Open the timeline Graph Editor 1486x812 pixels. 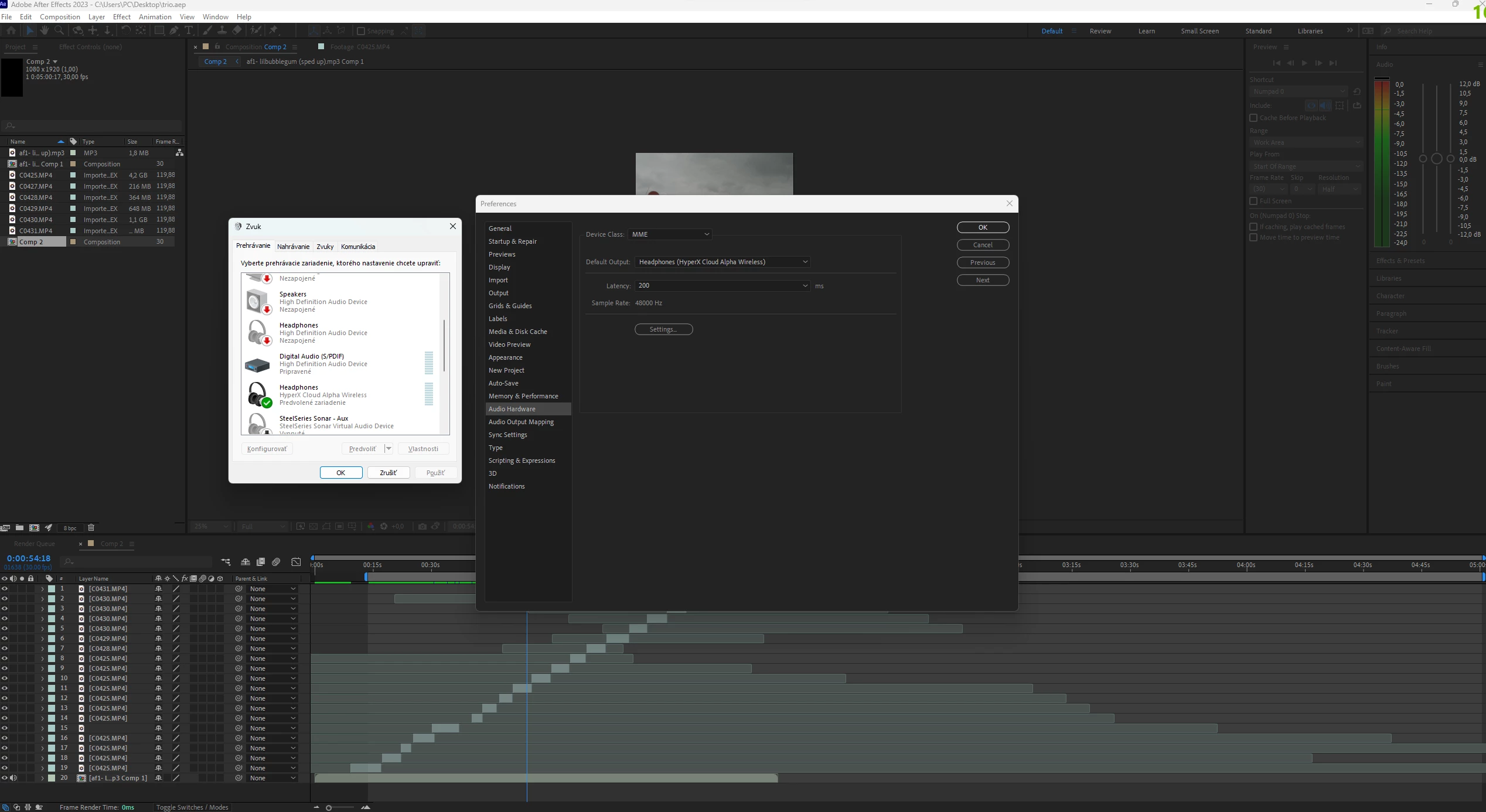tap(296, 562)
